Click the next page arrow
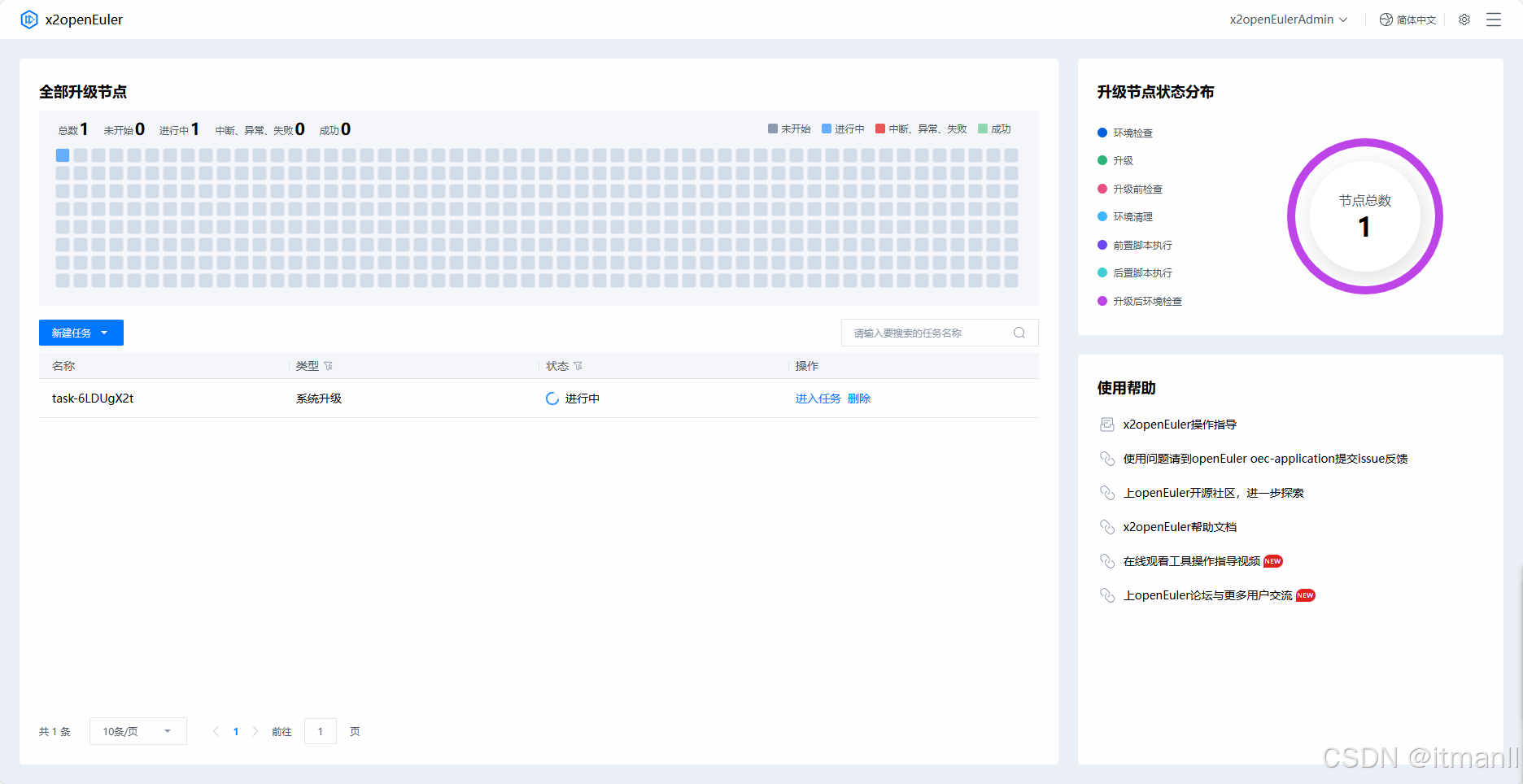This screenshot has height=784, width=1523. point(255,731)
